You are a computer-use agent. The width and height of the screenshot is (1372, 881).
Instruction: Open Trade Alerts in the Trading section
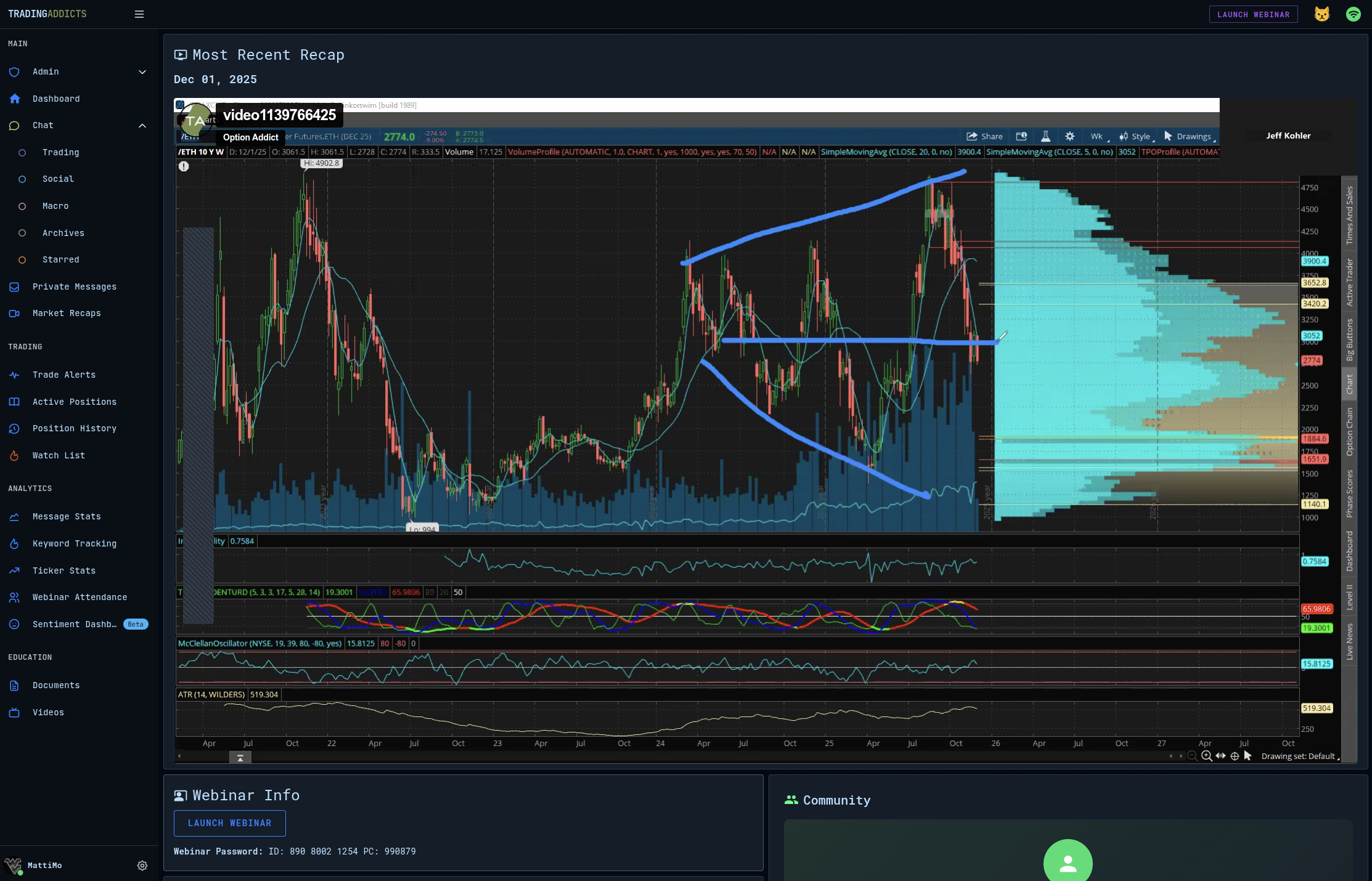pyautogui.click(x=64, y=375)
